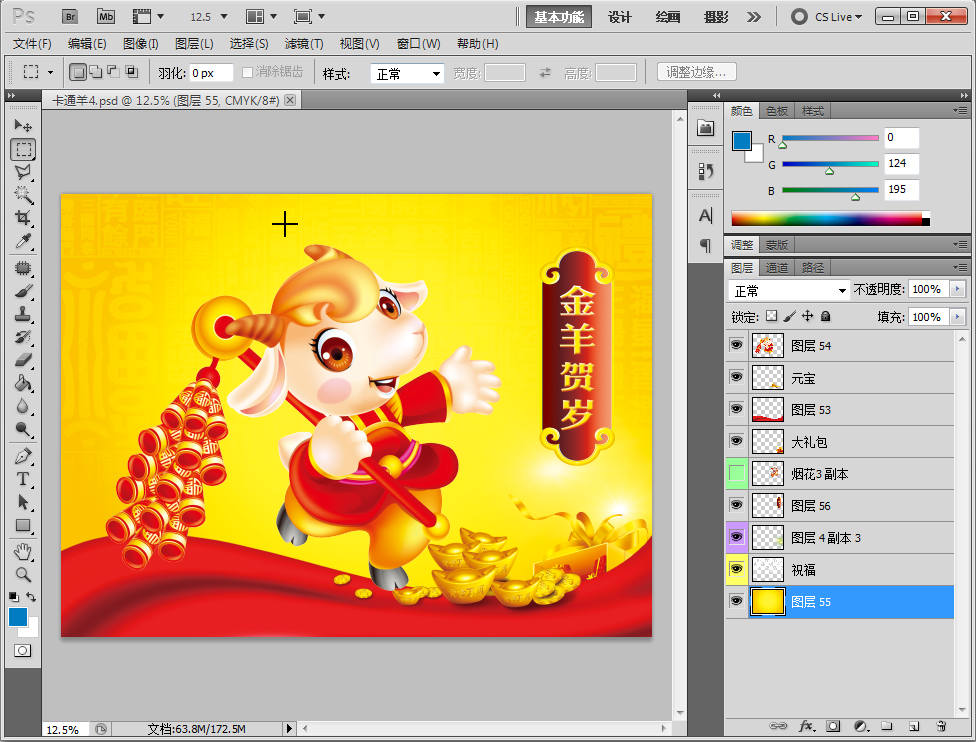Switch to 基本功能 workspace
Image resolution: width=976 pixels, height=742 pixels.
(559, 17)
